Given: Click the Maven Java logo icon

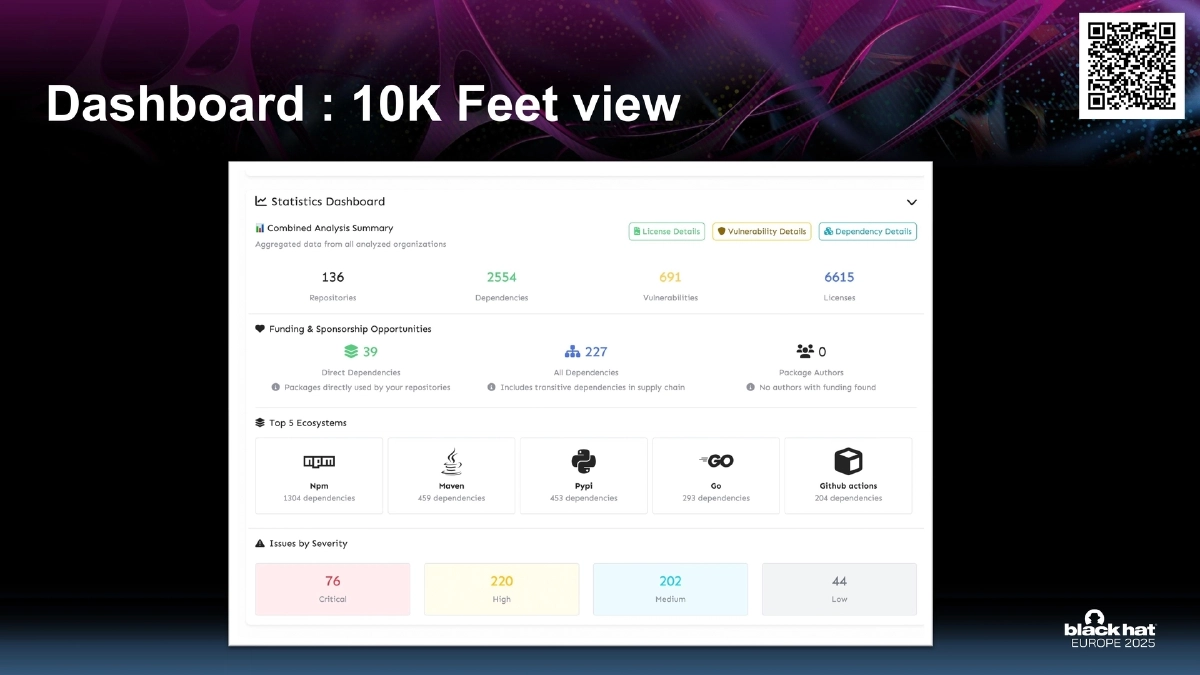Looking at the screenshot, I should (451, 461).
